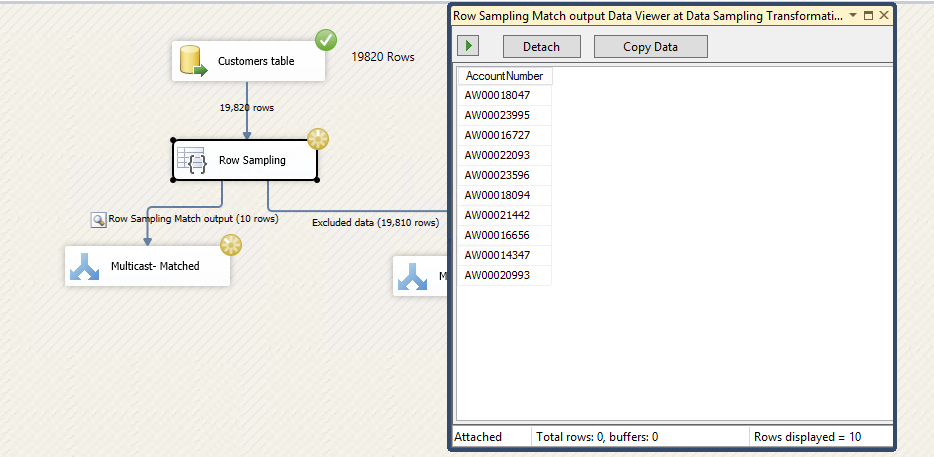Select the row AW00014347

(505, 255)
